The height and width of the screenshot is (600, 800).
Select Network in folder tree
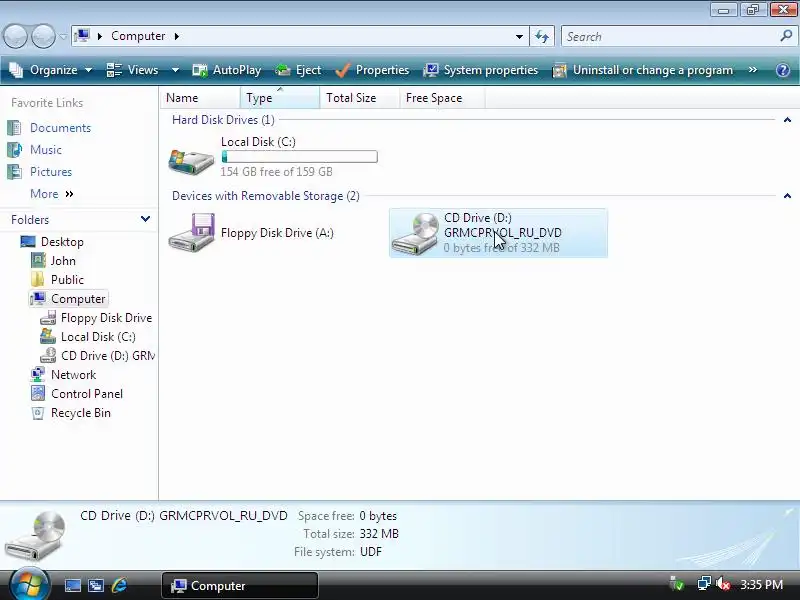point(73,375)
